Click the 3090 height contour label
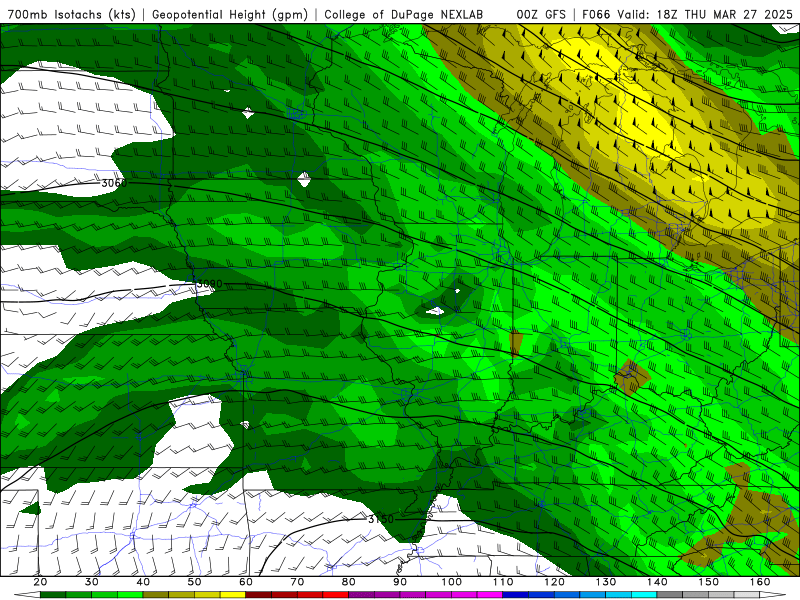 [x=209, y=284]
